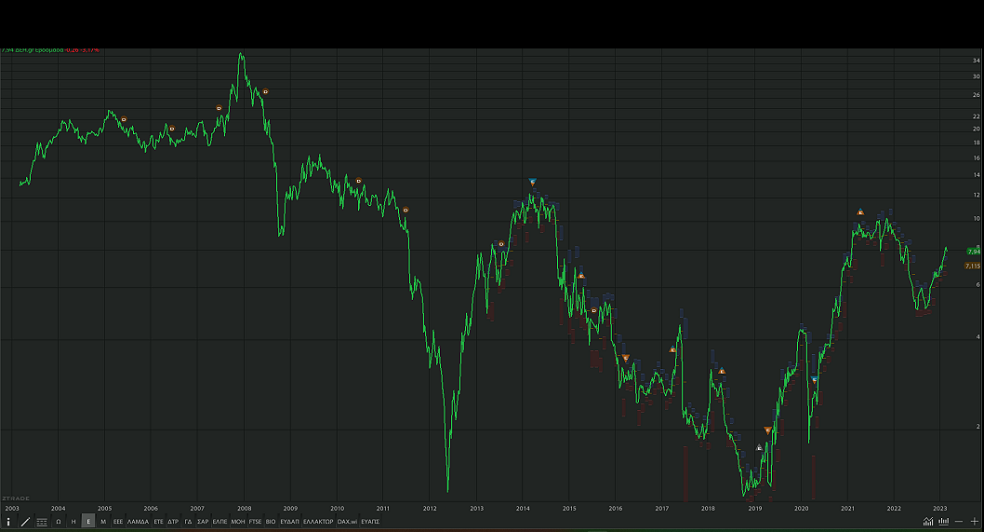Screen dimensions: 984x532
Task: Open the ΜΟΗ symbol chart
Action: click(238, 521)
